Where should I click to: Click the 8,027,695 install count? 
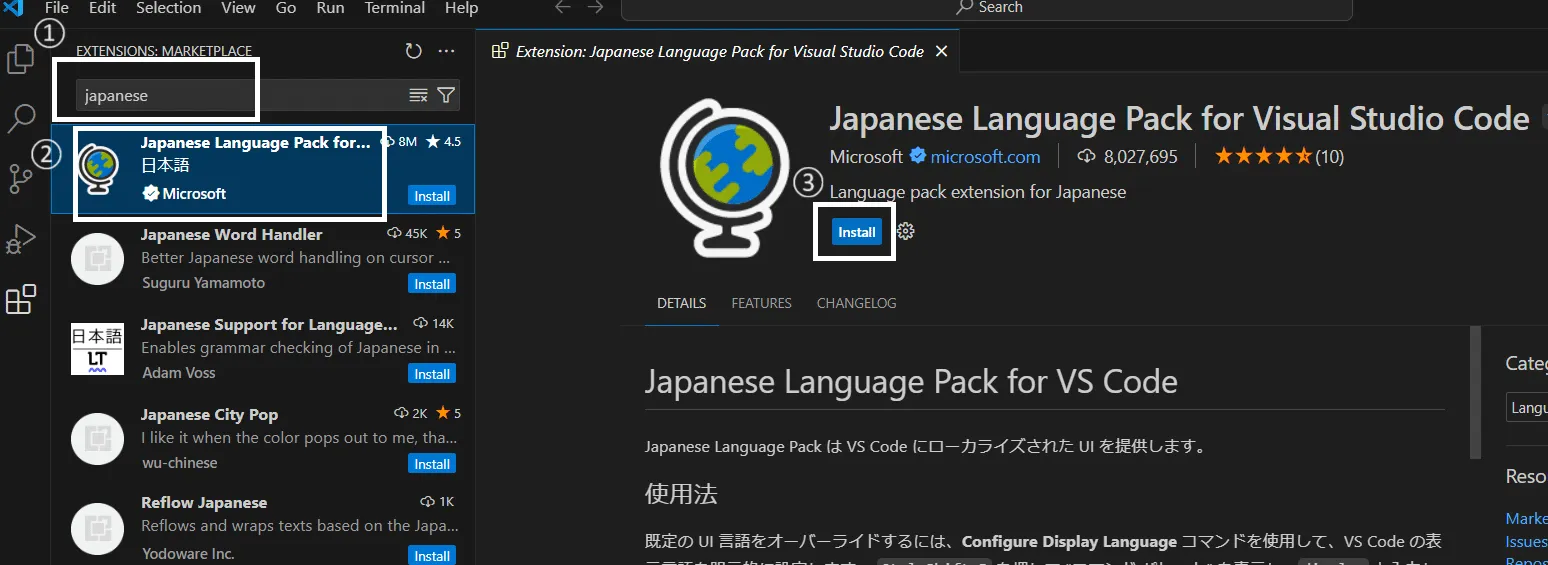click(1127, 156)
